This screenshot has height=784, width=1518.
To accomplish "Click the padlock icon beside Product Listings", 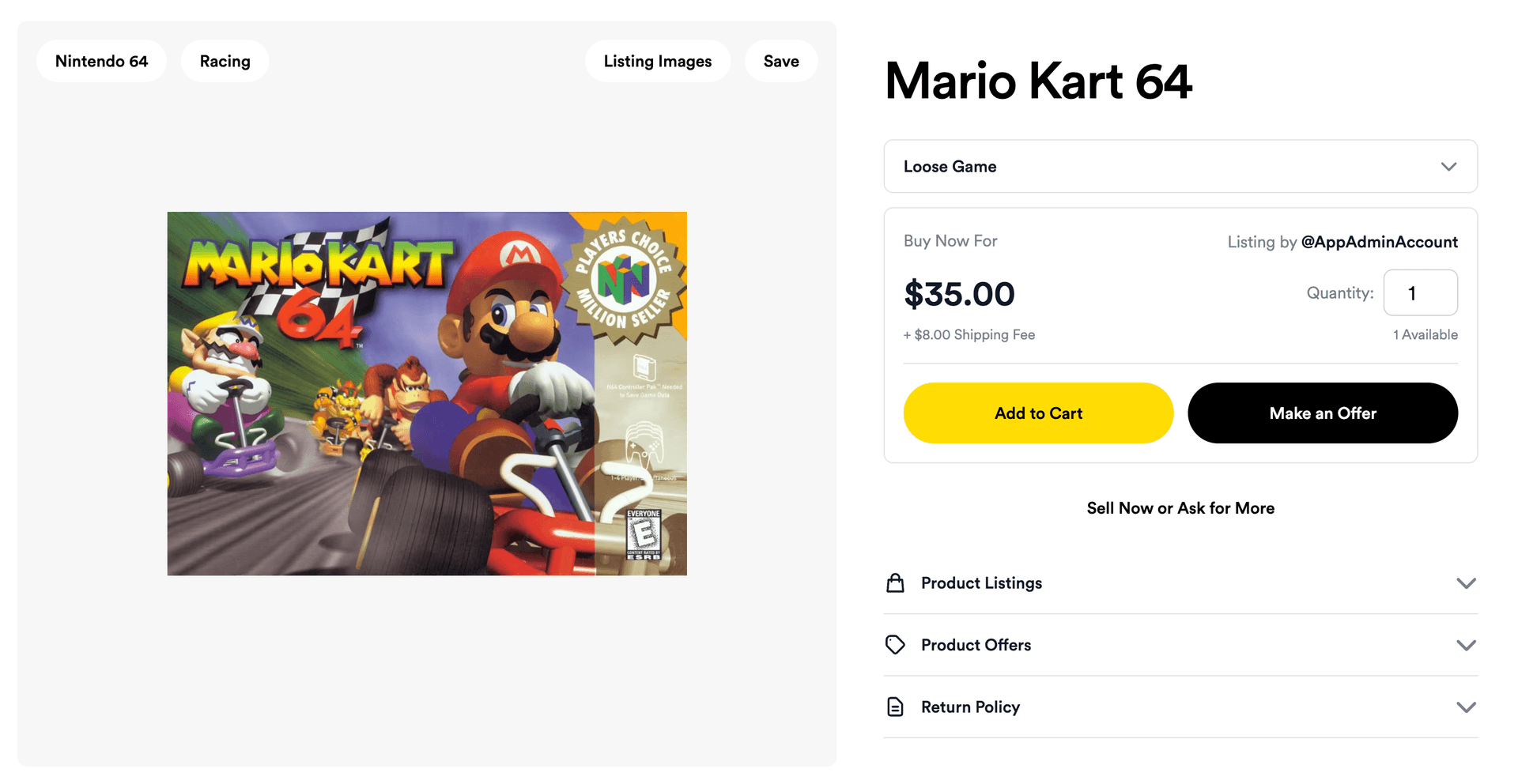I will 896,582.
